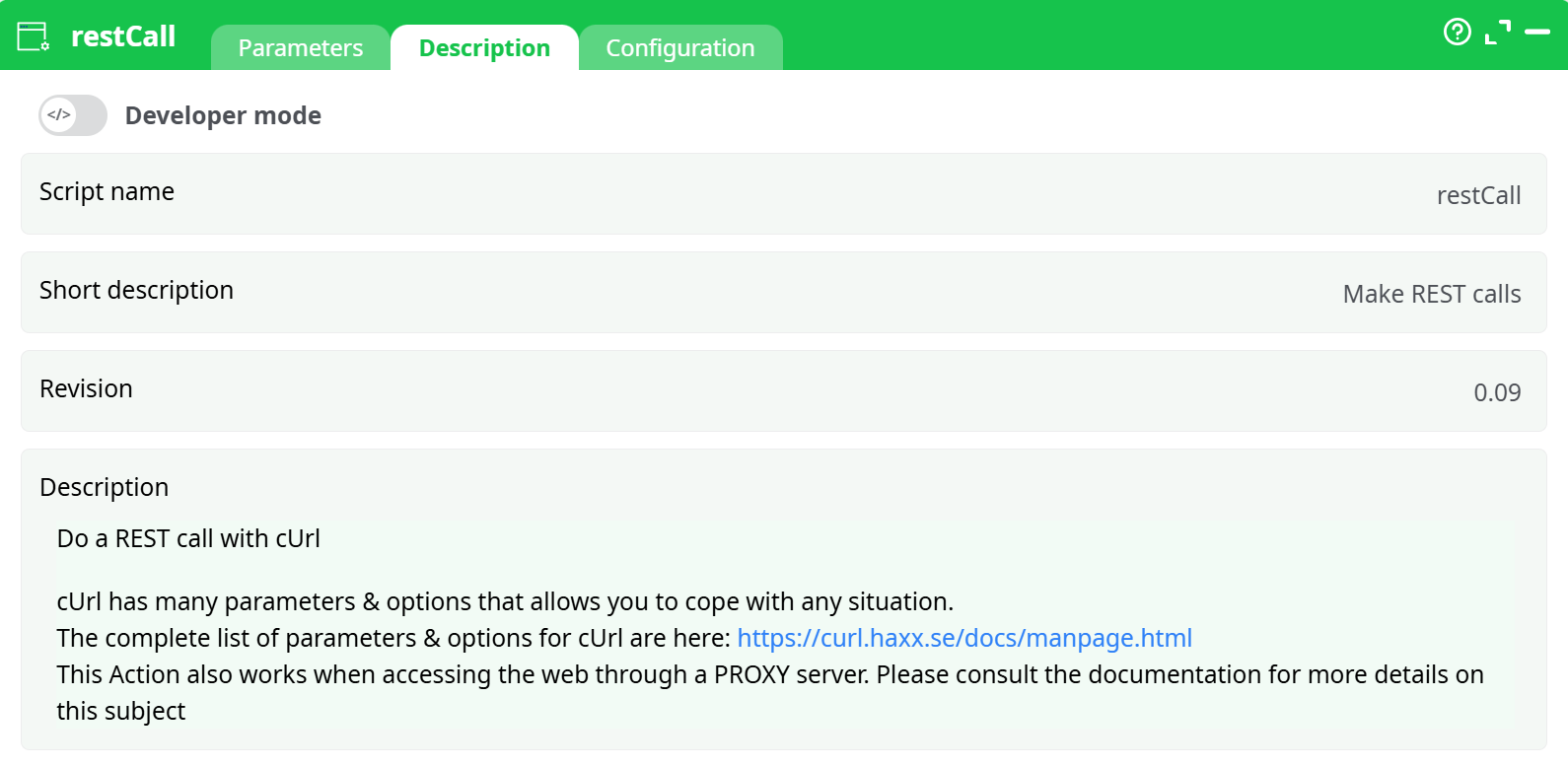Select the 'Make REST calls' value
Viewport: 1568px width, 767px height.
click(1431, 294)
